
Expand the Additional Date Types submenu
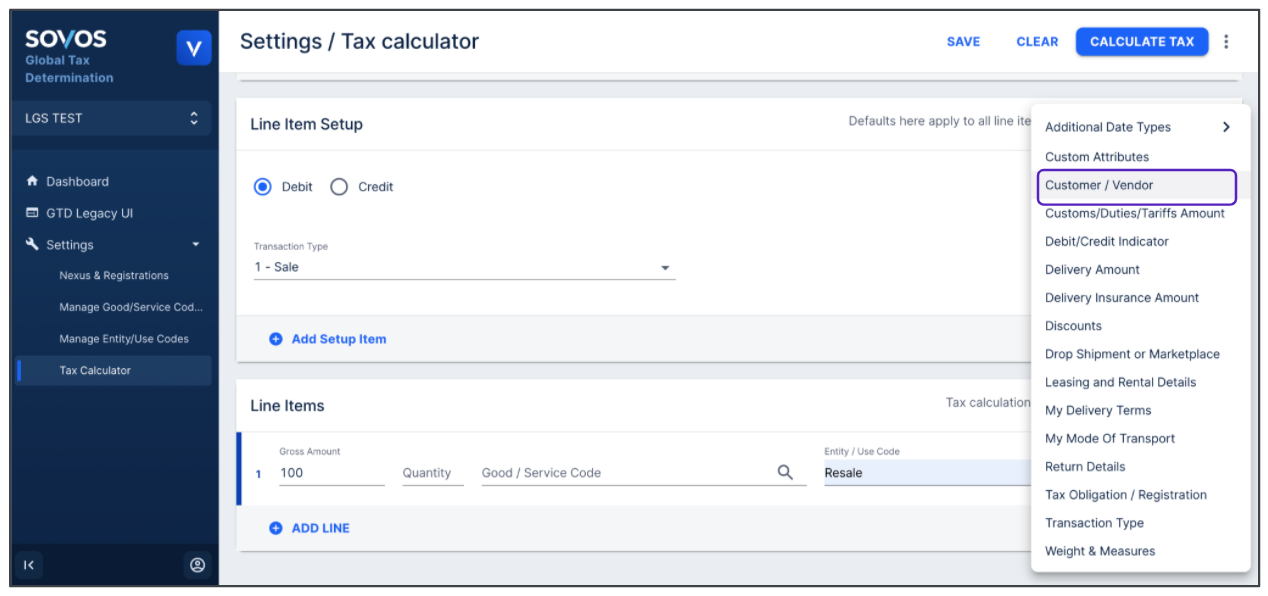(1226, 127)
